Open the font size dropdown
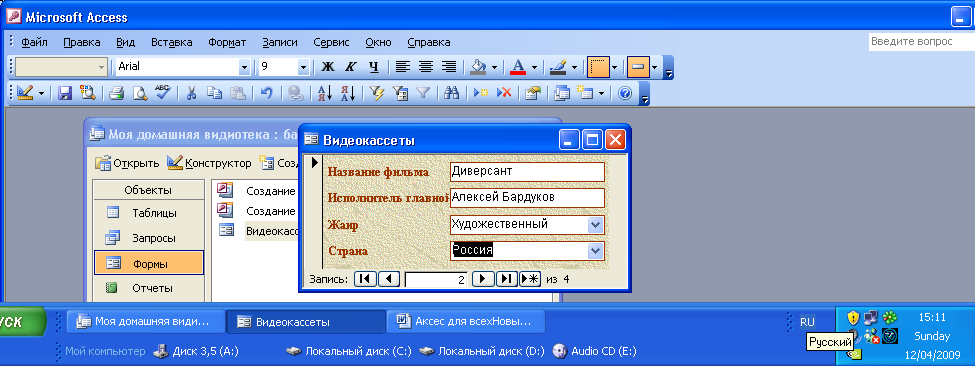Screen dimensions: 975x366 tap(303, 67)
